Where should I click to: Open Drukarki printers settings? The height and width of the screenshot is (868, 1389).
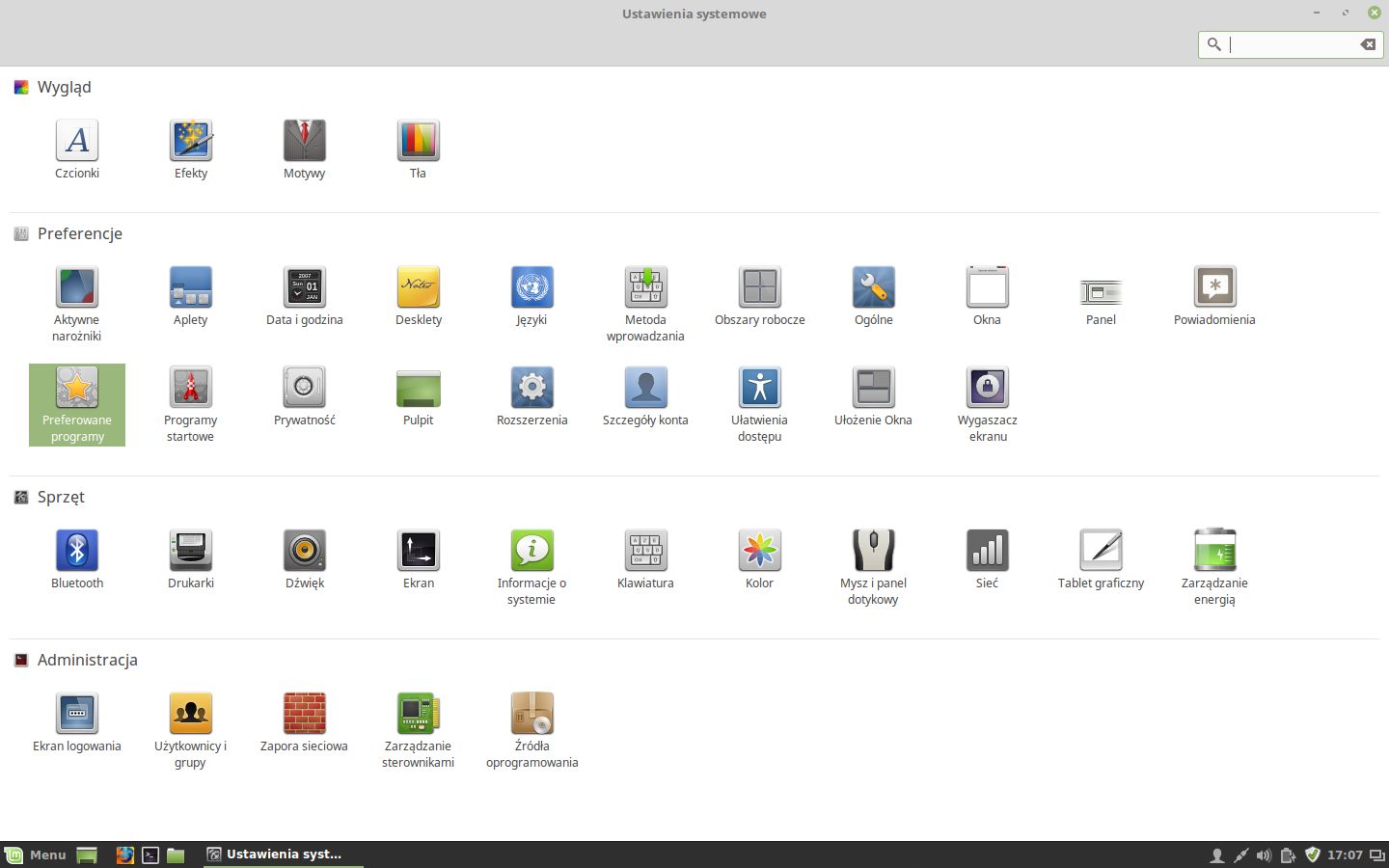point(191,559)
